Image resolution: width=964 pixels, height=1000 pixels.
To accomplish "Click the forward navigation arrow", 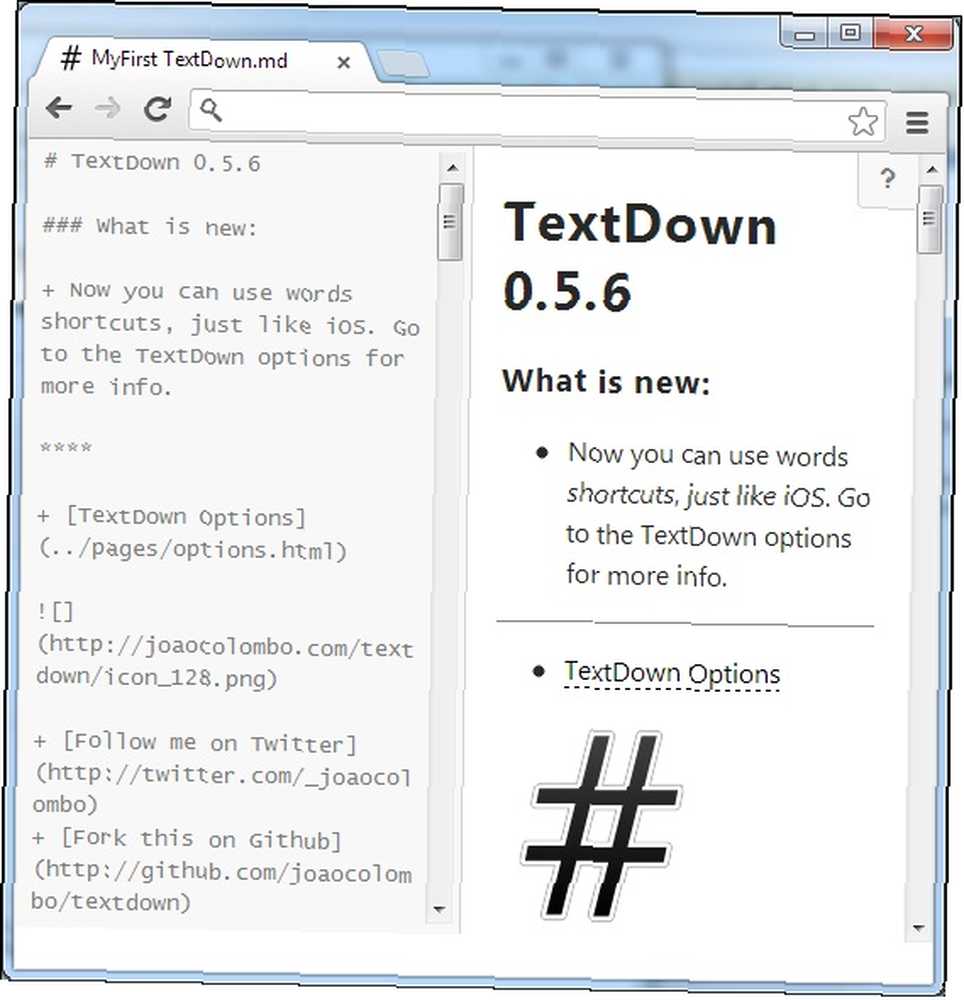I will (107, 108).
